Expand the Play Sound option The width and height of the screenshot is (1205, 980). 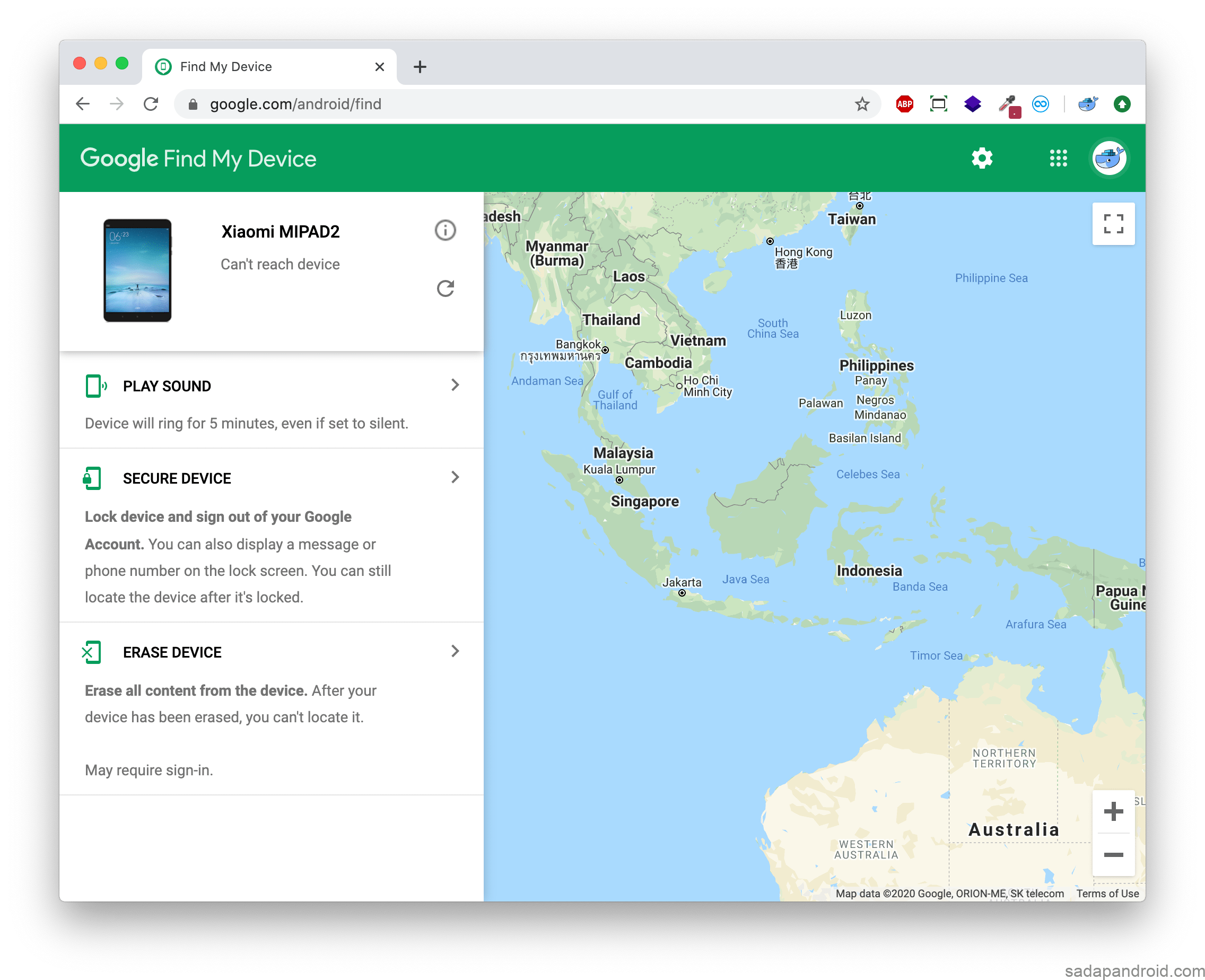coord(455,386)
